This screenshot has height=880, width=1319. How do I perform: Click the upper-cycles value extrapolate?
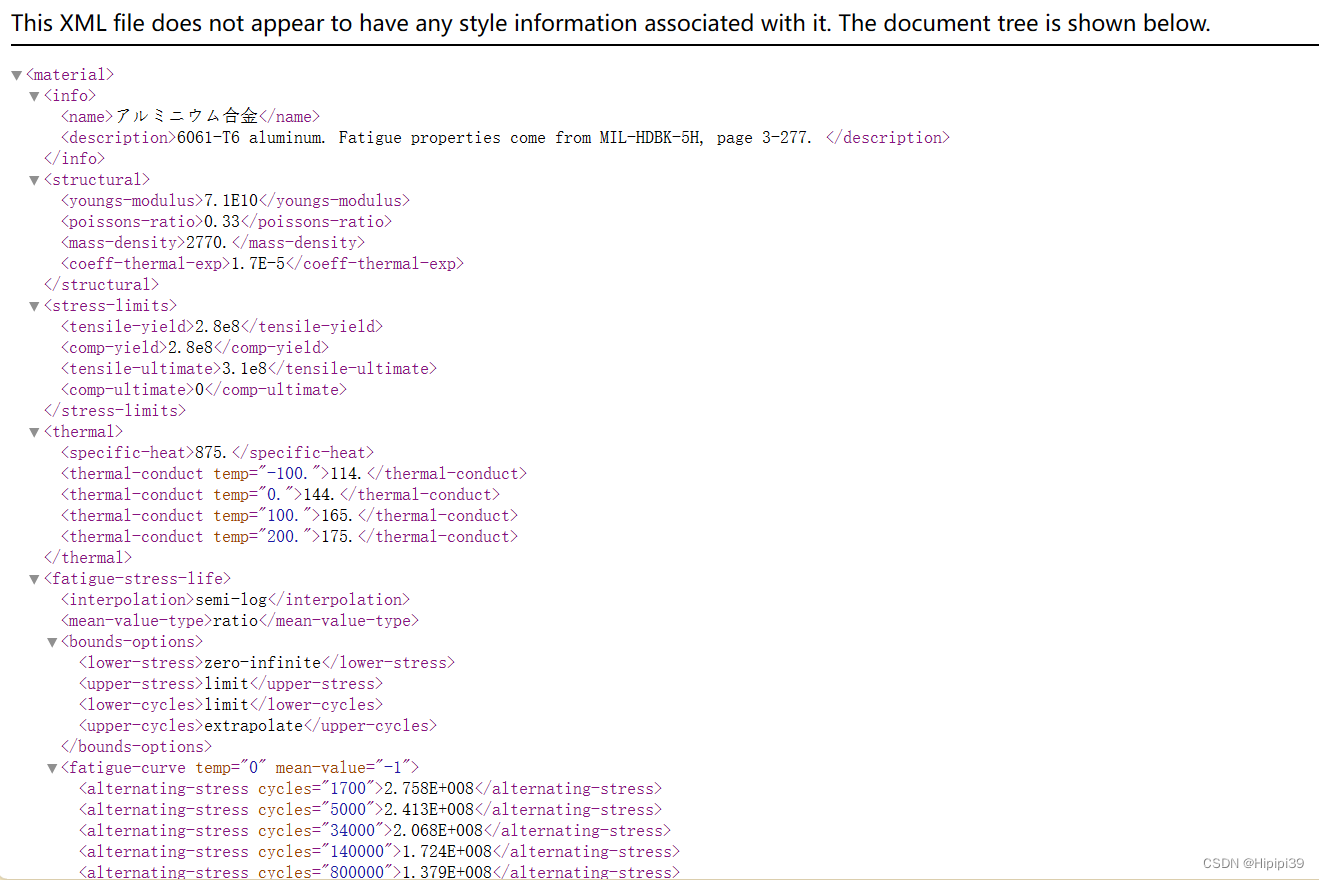pyautogui.click(x=253, y=726)
